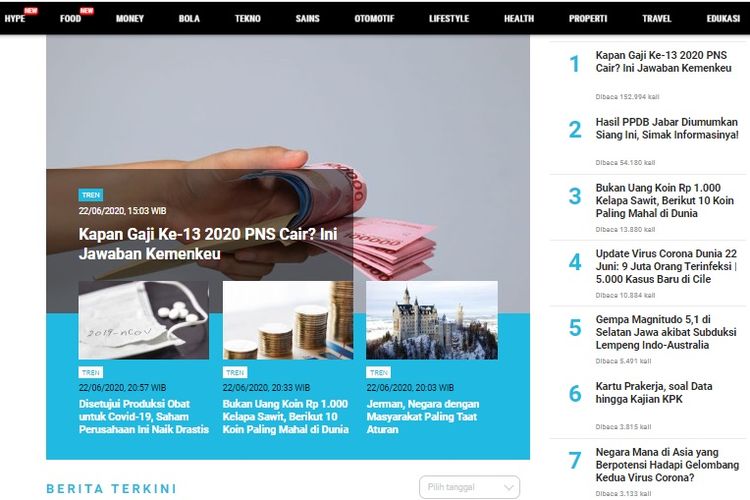Screen dimensions: 750x500
Task: Open popular item 4 Update Virus Corona Dunia
Action: 666,266
